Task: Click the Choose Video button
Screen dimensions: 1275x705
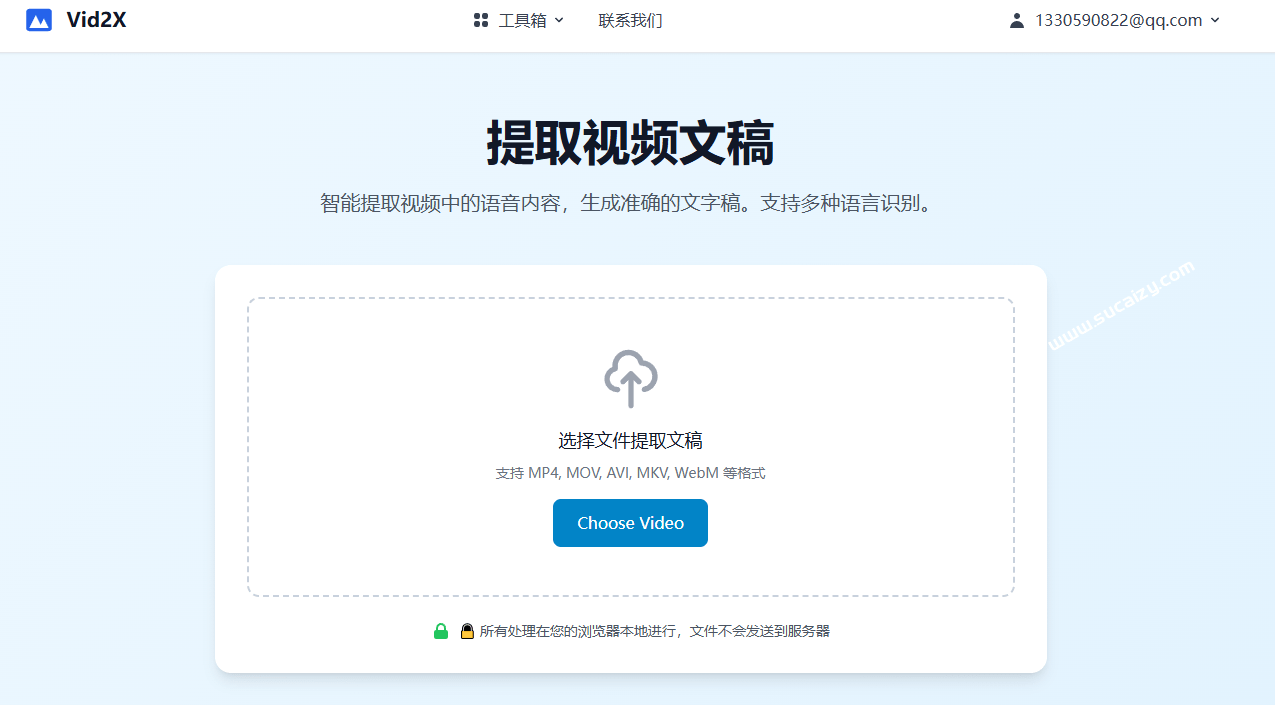Action: [630, 522]
